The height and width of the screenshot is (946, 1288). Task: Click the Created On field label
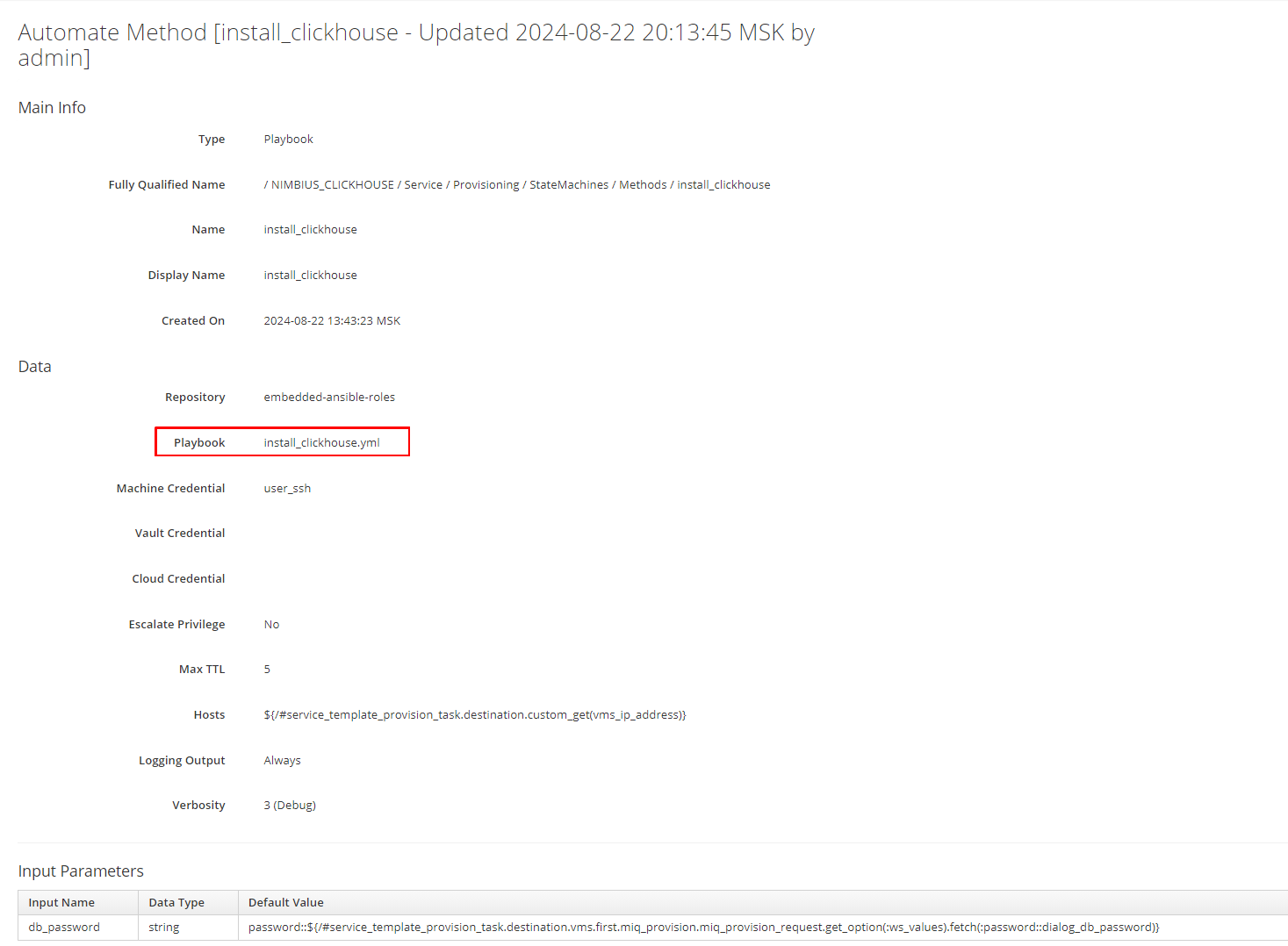[193, 321]
